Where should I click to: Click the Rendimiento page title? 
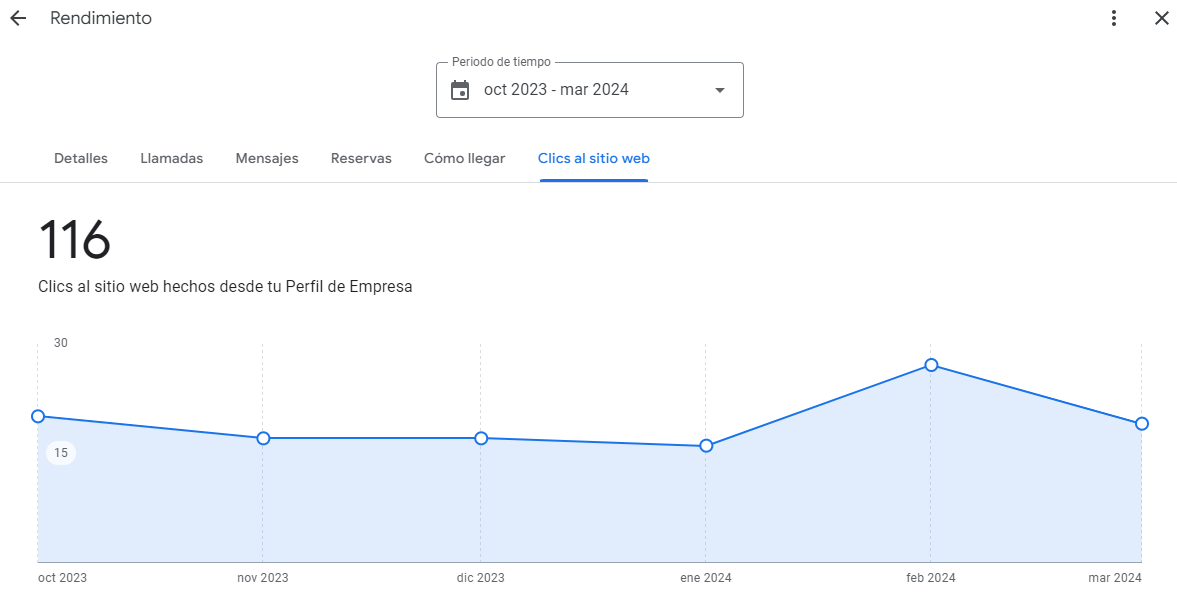101,19
